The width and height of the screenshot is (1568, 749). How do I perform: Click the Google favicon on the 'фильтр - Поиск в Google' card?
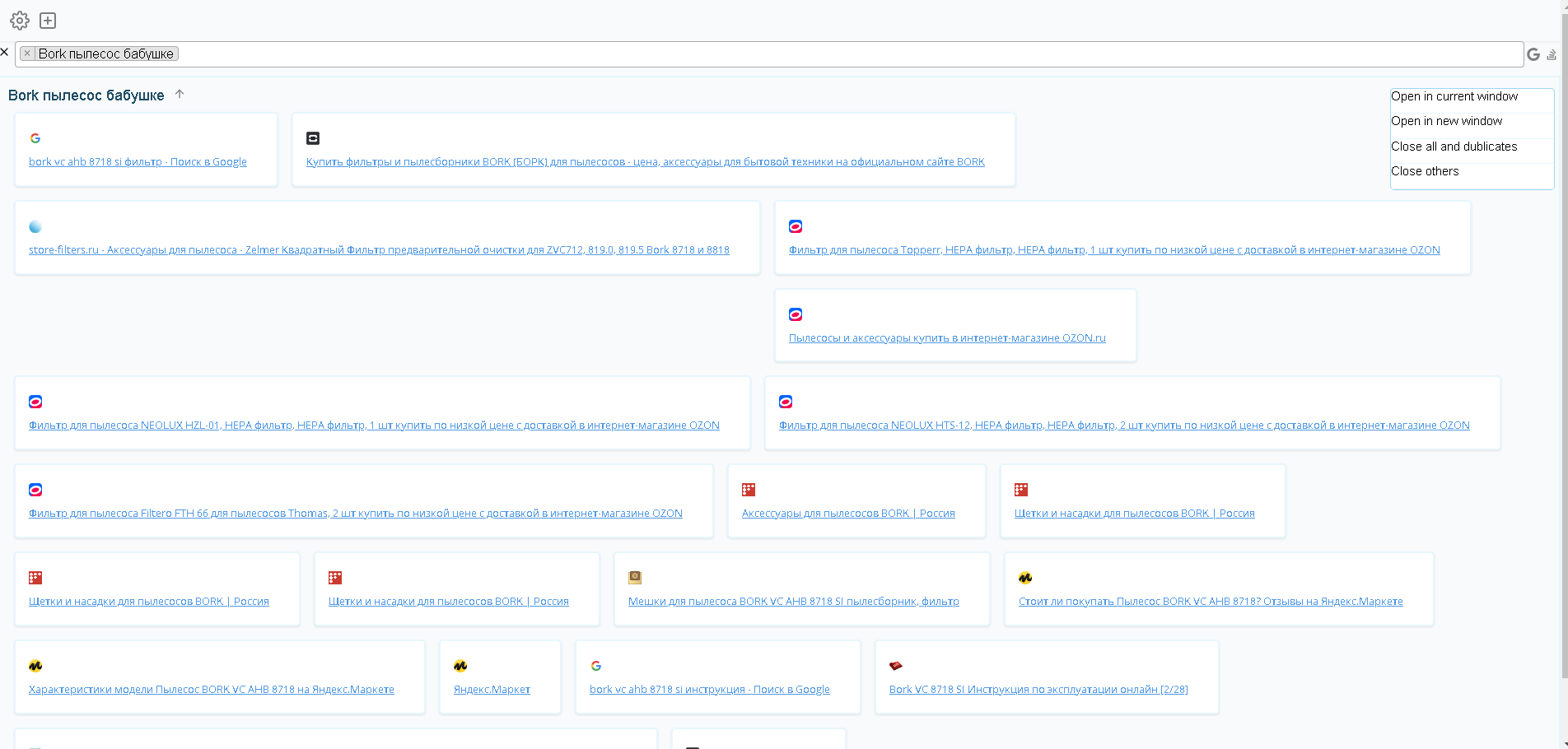(35, 138)
